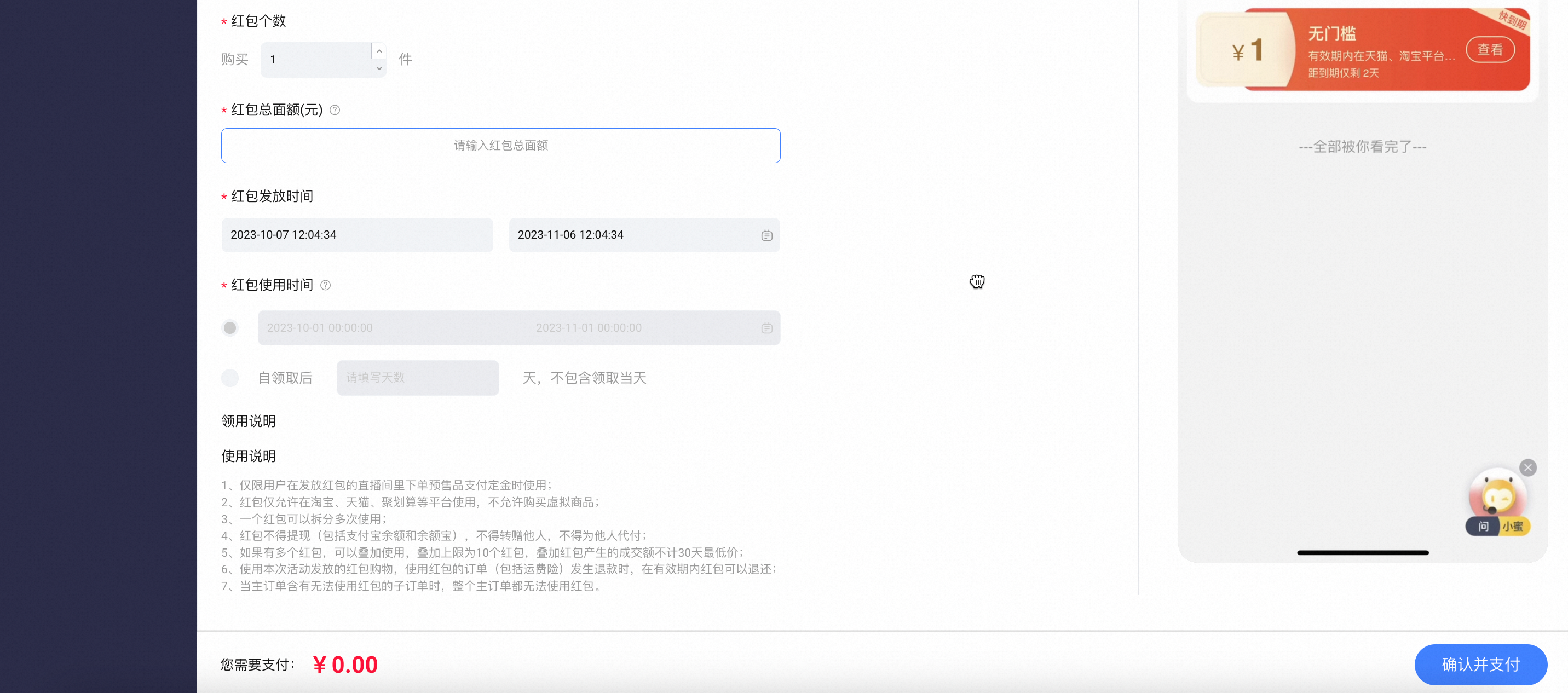Open calendar icon in usage time range
Viewport: 1568px width, 693px height.
click(766, 328)
